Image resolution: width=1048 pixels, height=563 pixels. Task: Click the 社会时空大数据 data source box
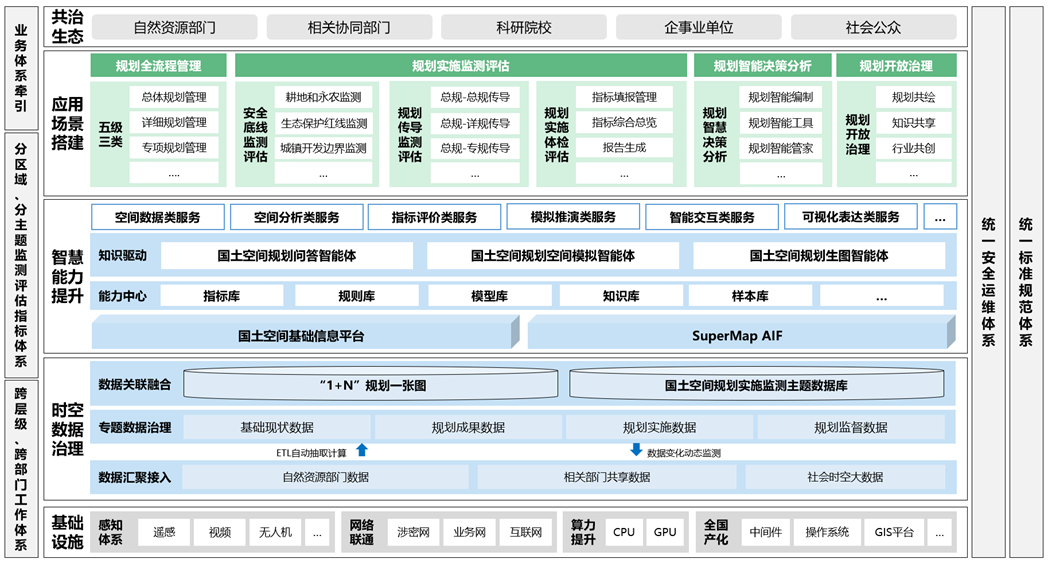pyautogui.click(x=845, y=477)
